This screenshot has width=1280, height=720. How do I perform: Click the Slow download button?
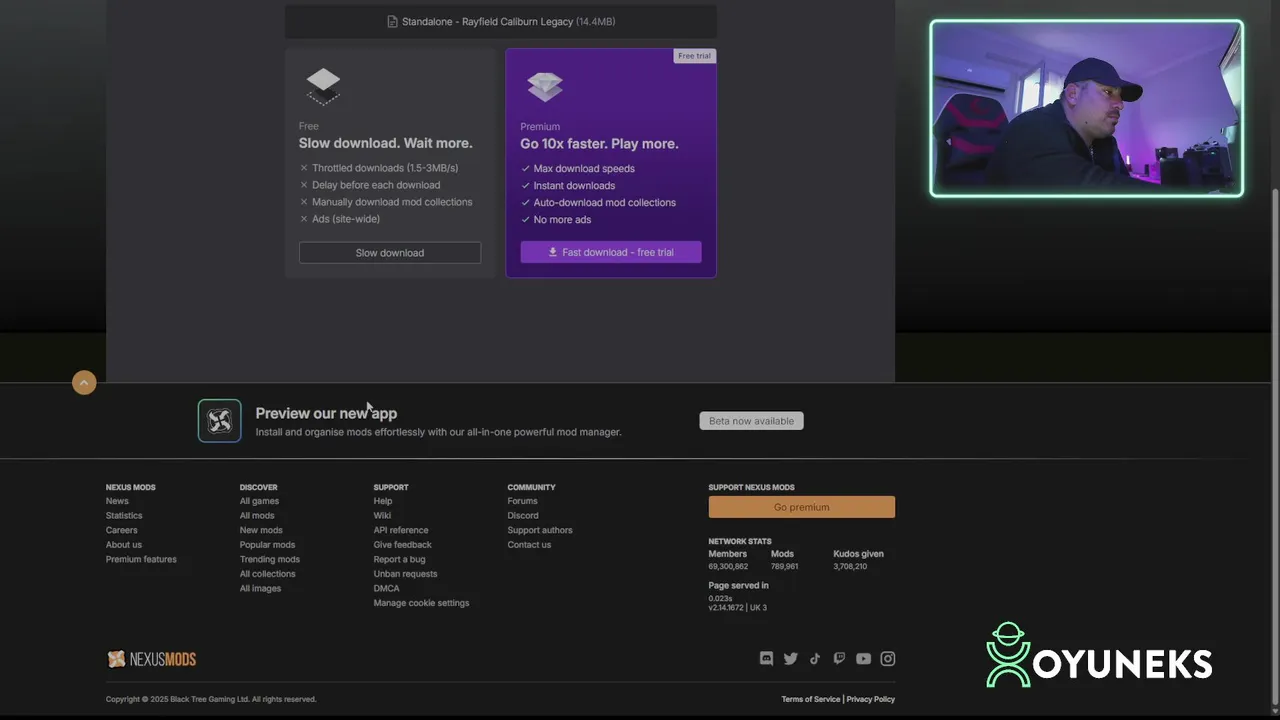point(390,253)
